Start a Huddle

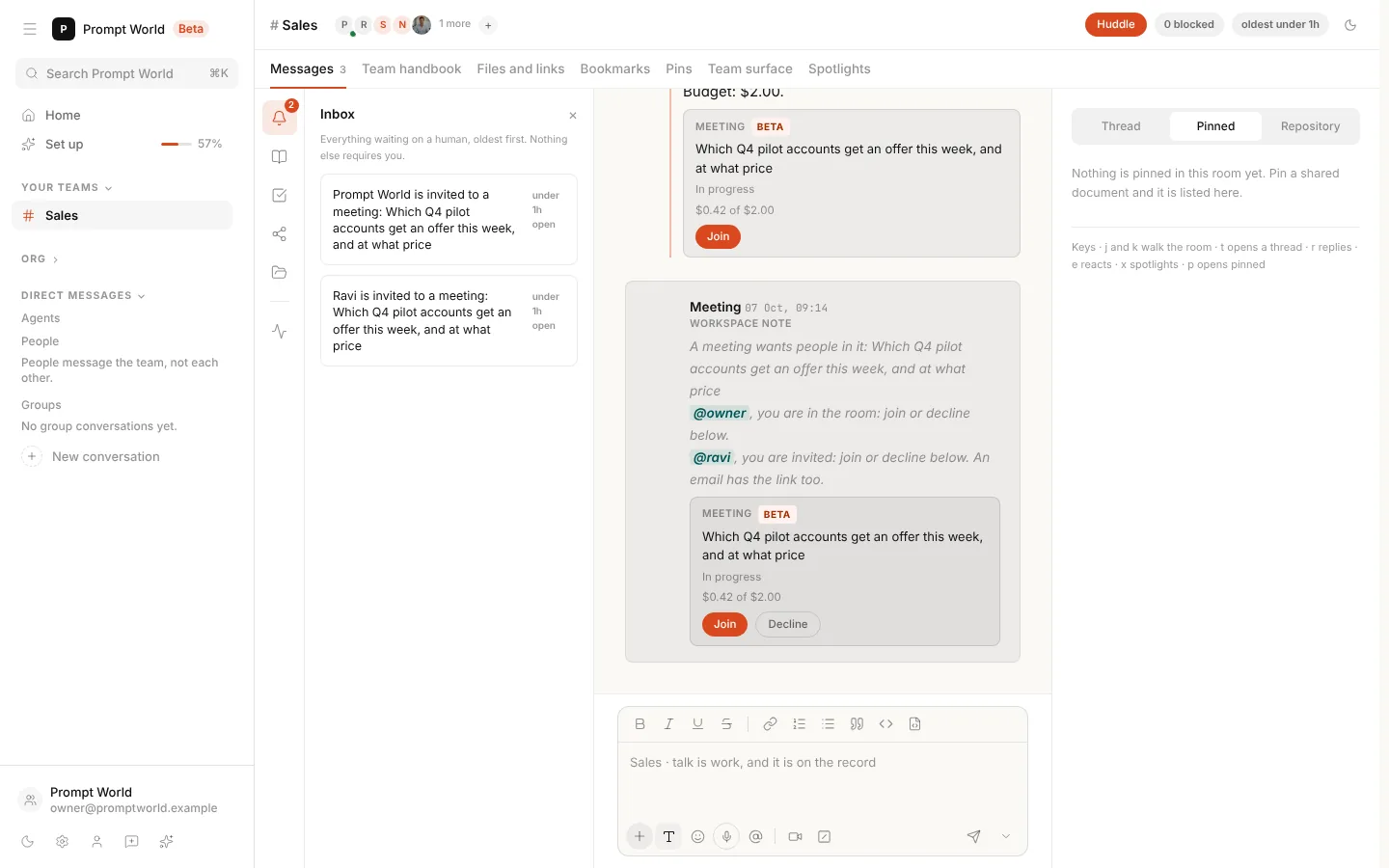(x=1116, y=25)
